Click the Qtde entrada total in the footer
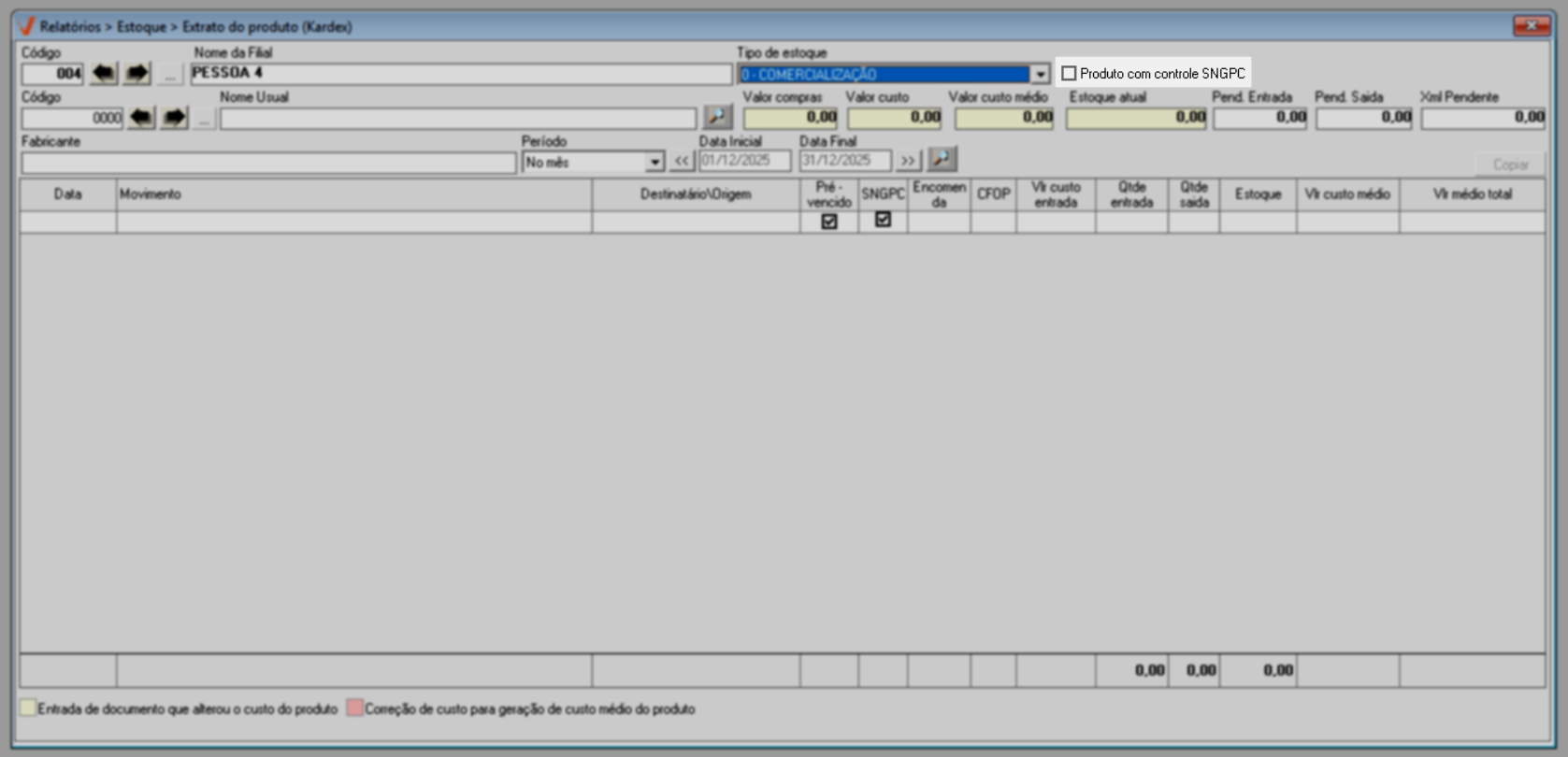The image size is (1568, 757). click(x=1131, y=671)
